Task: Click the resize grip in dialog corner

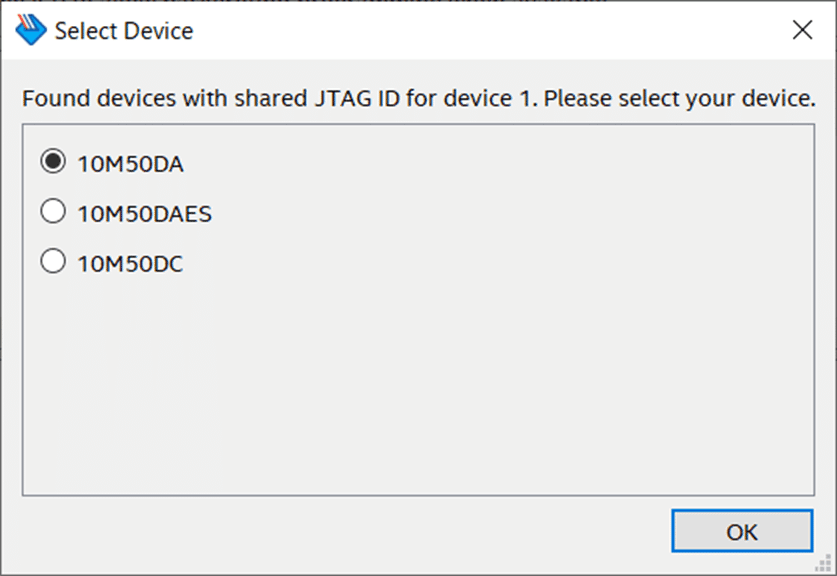Action: click(824, 563)
